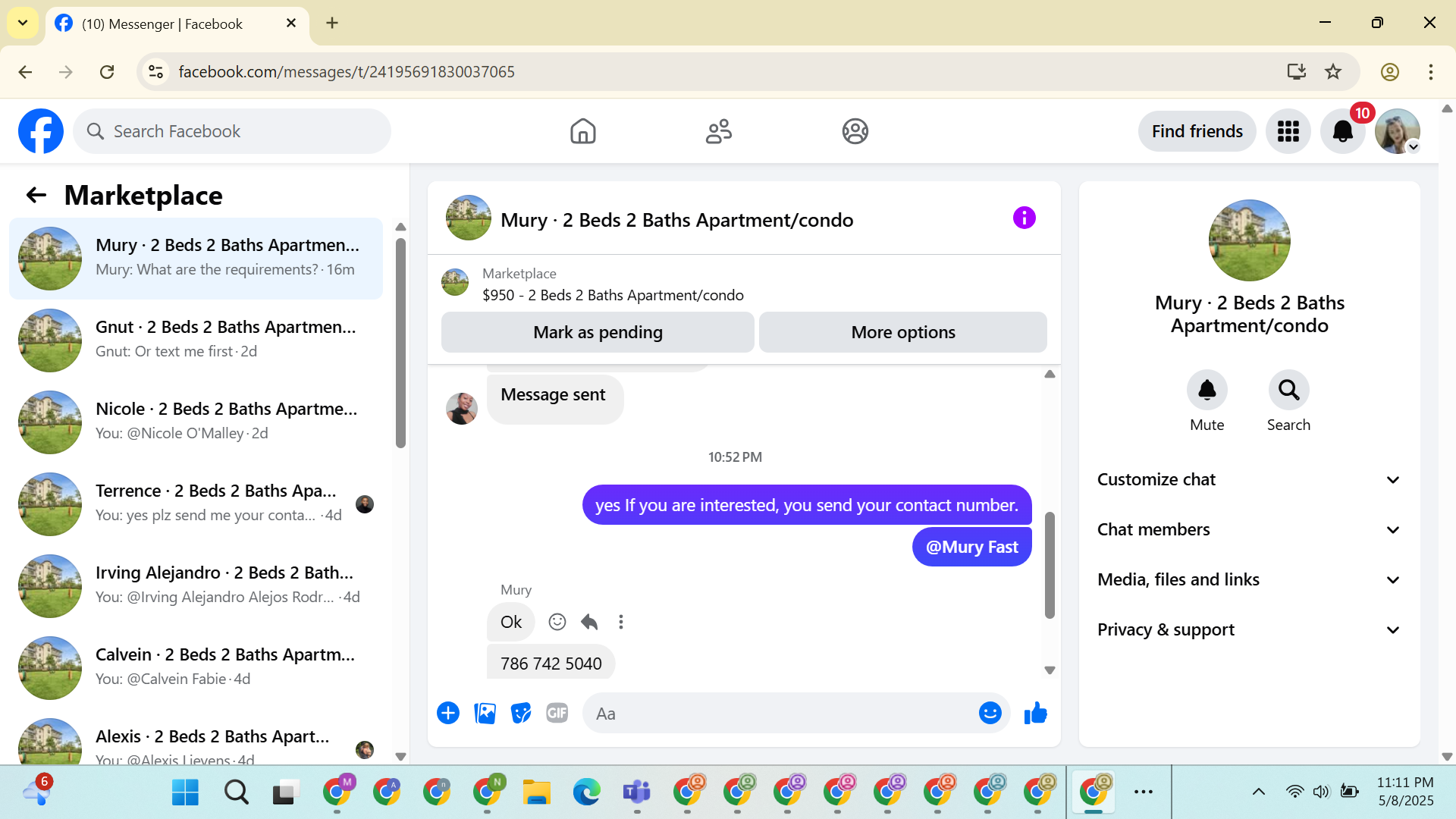This screenshot has width=1456, height=819.
Task: Expand Customize chat section
Action: point(1250,479)
